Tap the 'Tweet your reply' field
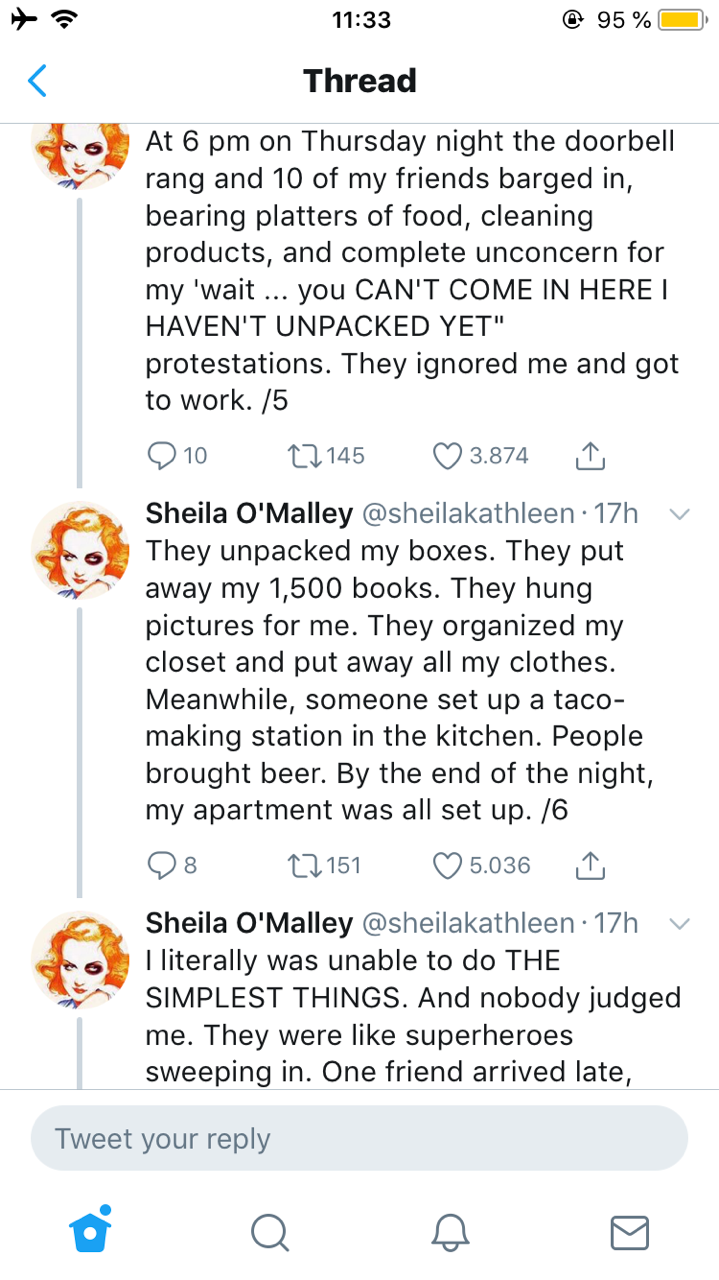The height and width of the screenshot is (1280, 719). 359,1138
